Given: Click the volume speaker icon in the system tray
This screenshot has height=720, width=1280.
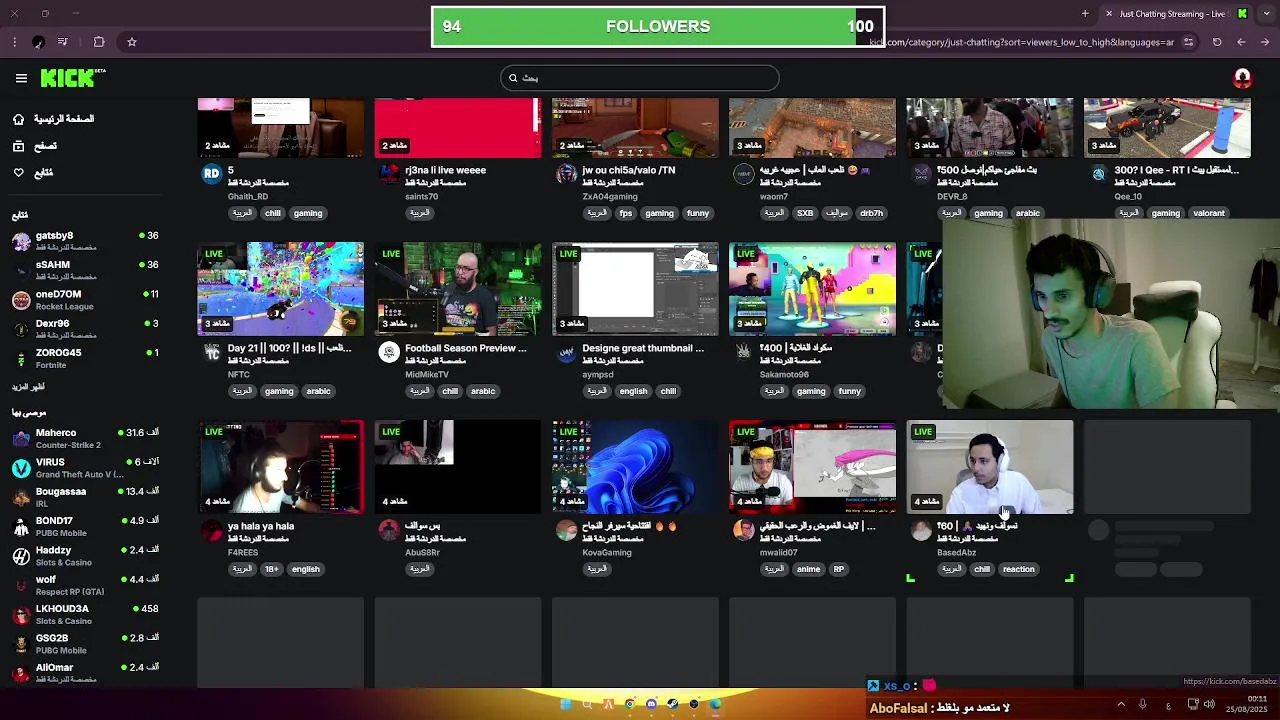Looking at the screenshot, I should [1209, 704].
